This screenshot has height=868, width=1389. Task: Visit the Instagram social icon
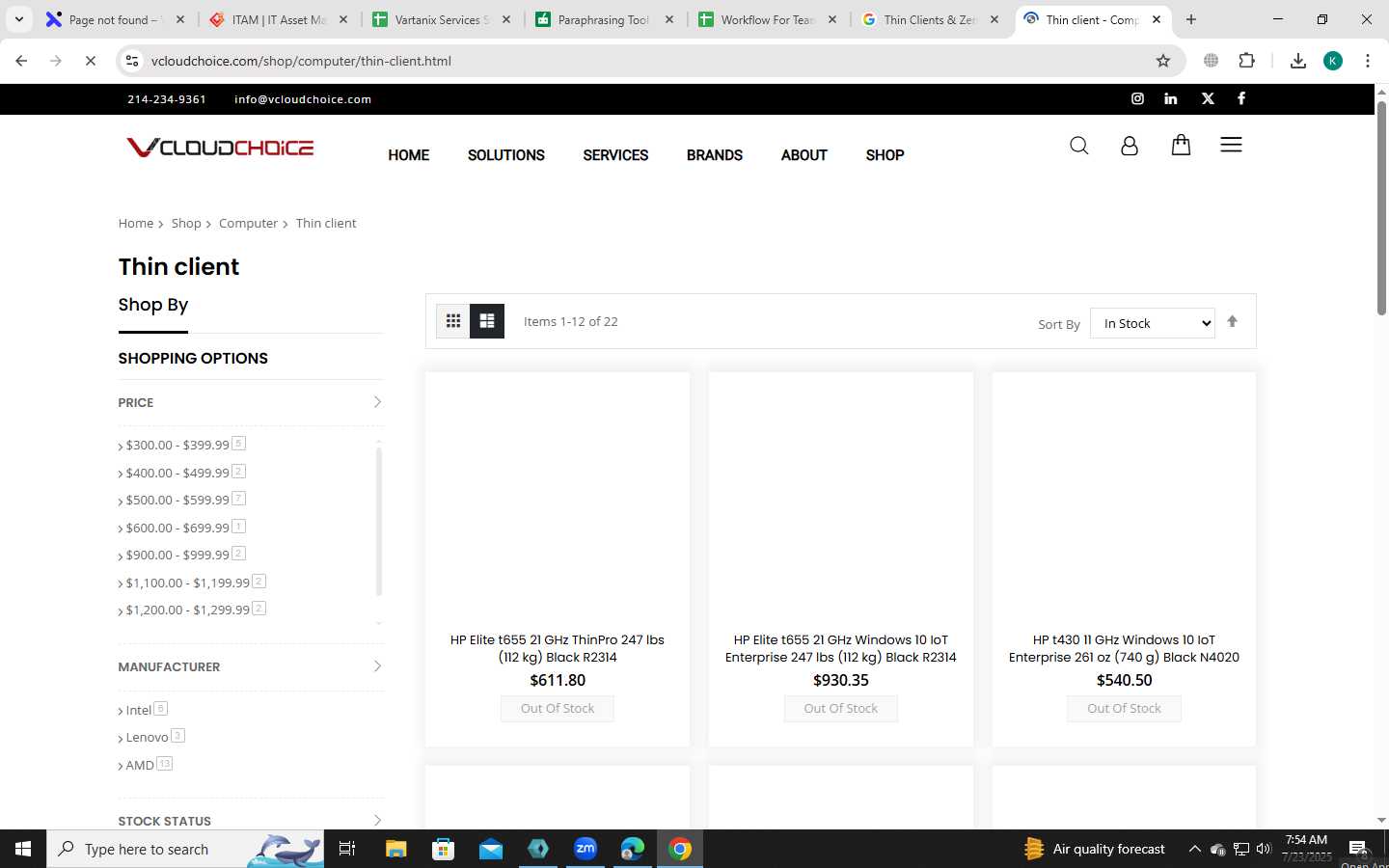click(1137, 98)
